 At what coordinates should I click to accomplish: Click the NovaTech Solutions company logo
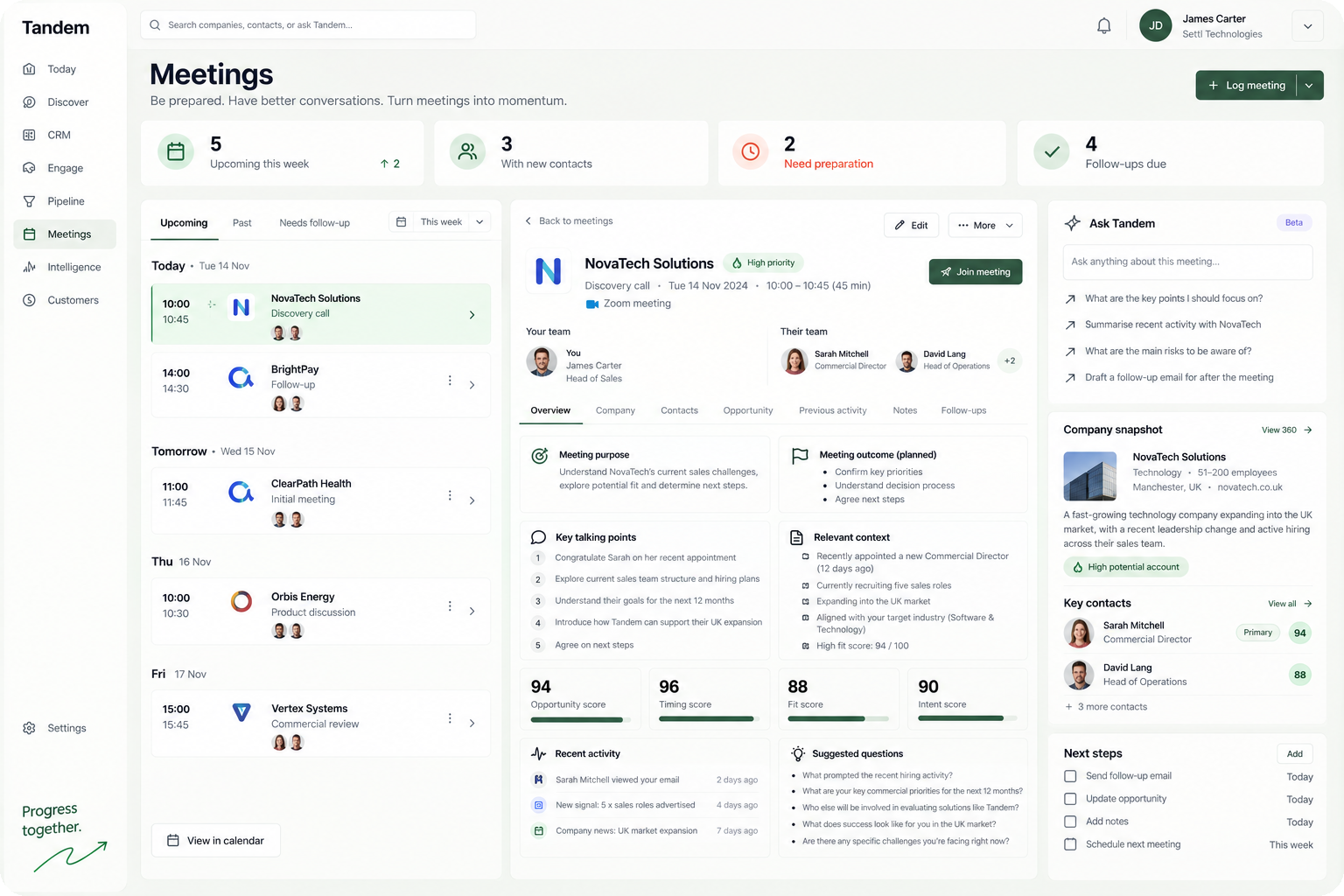click(549, 271)
